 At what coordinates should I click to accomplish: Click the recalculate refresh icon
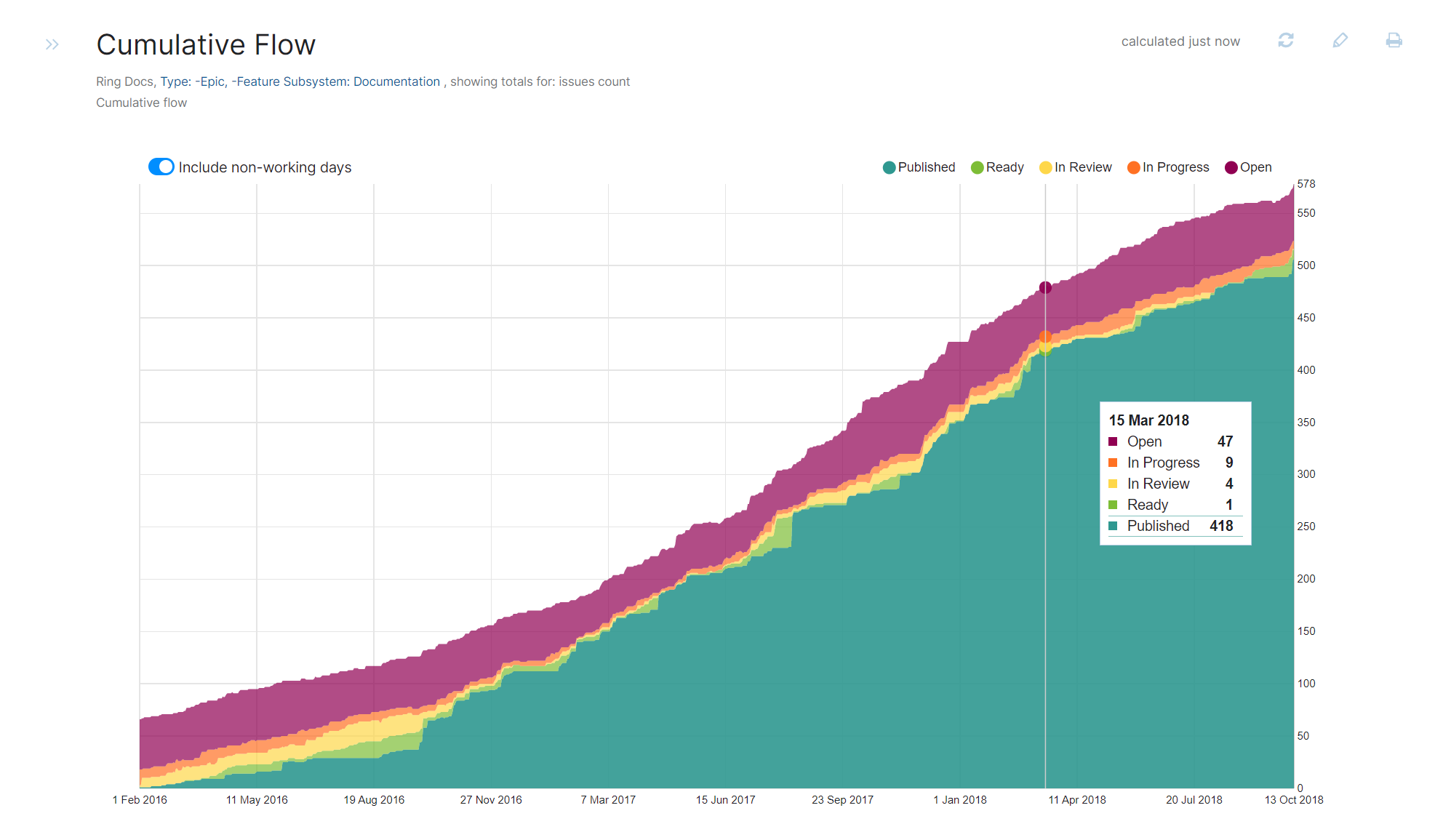point(1285,41)
